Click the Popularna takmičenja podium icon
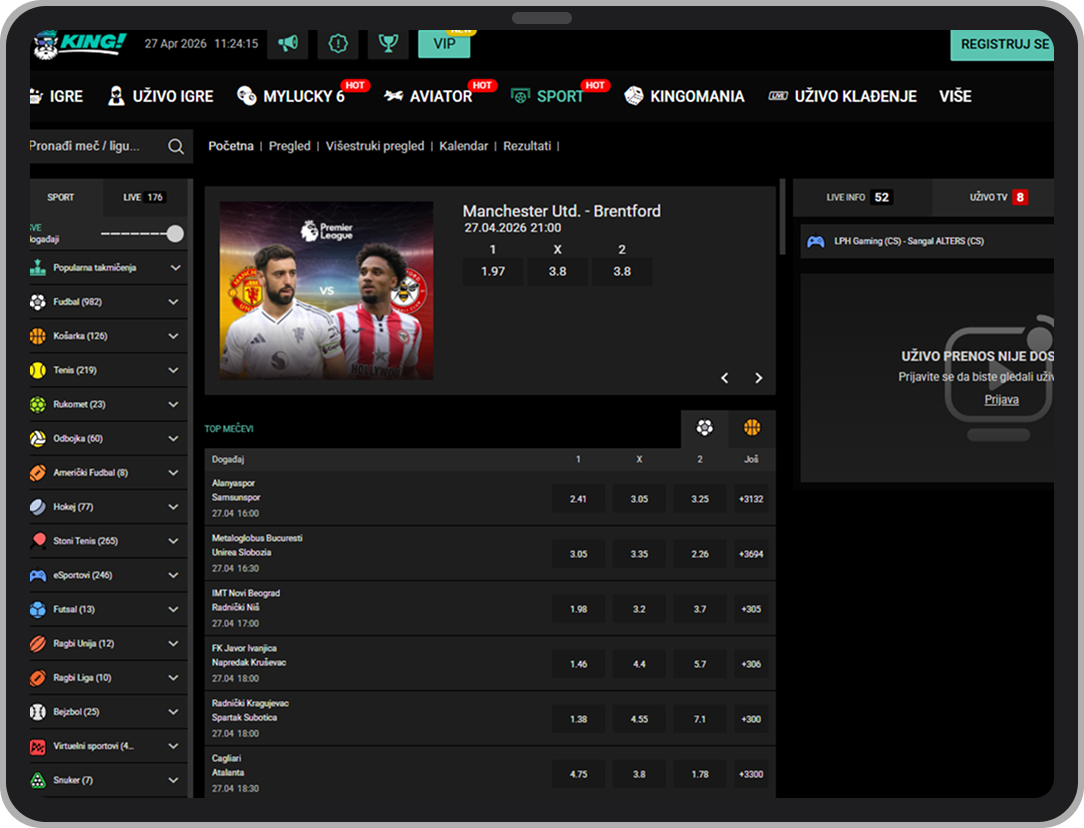The image size is (1084, 828). pos(38,267)
